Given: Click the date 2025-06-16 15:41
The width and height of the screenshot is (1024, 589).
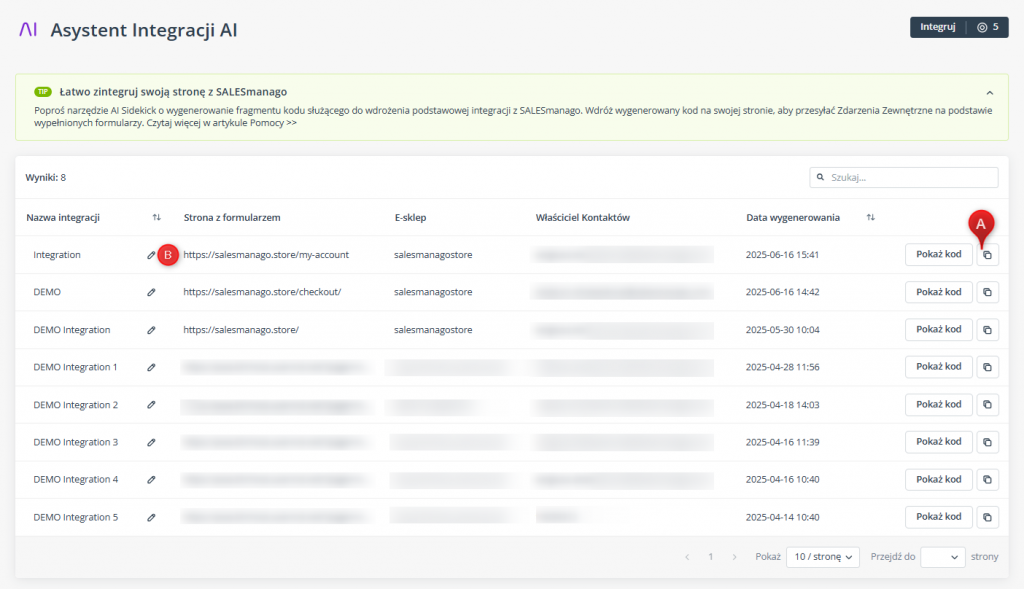Looking at the screenshot, I should coord(782,255).
